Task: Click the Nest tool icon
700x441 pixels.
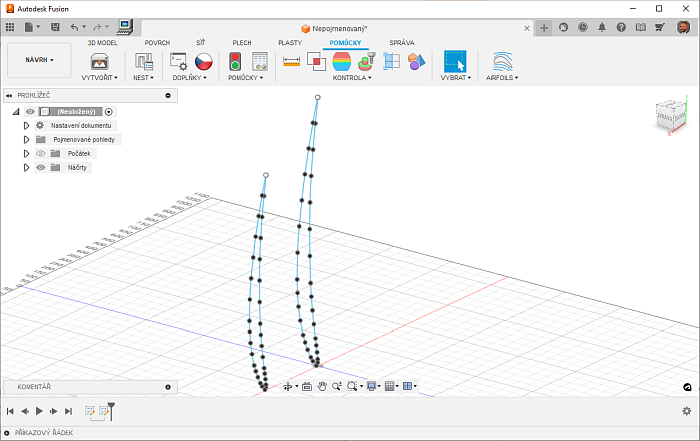Action: (144, 61)
